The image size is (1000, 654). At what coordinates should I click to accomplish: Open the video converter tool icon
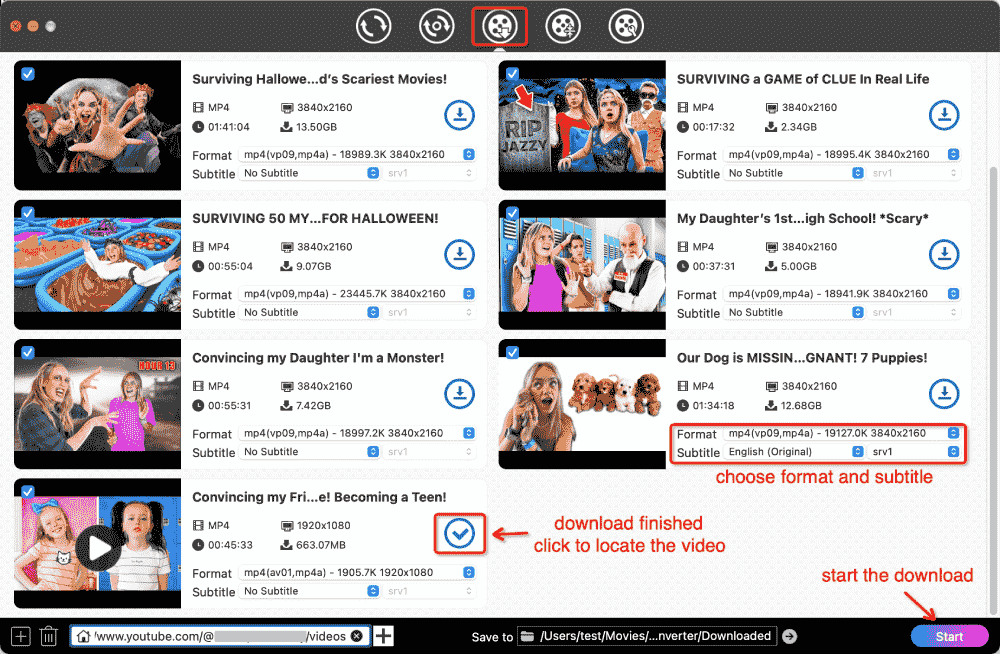click(373, 26)
